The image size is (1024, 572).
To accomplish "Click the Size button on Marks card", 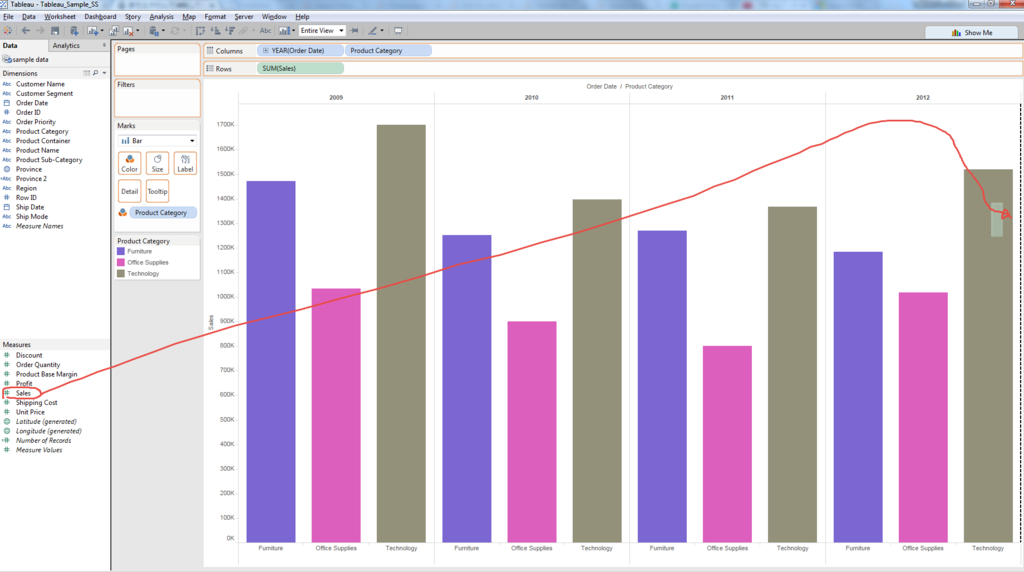I will pyautogui.click(x=157, y=163).
